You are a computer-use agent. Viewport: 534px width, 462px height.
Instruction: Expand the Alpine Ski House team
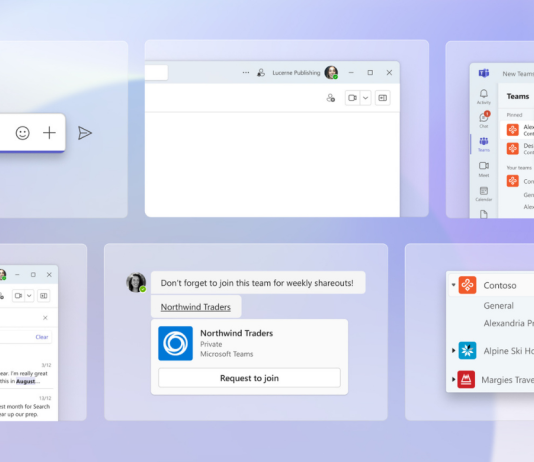click(x=453, y=350)
